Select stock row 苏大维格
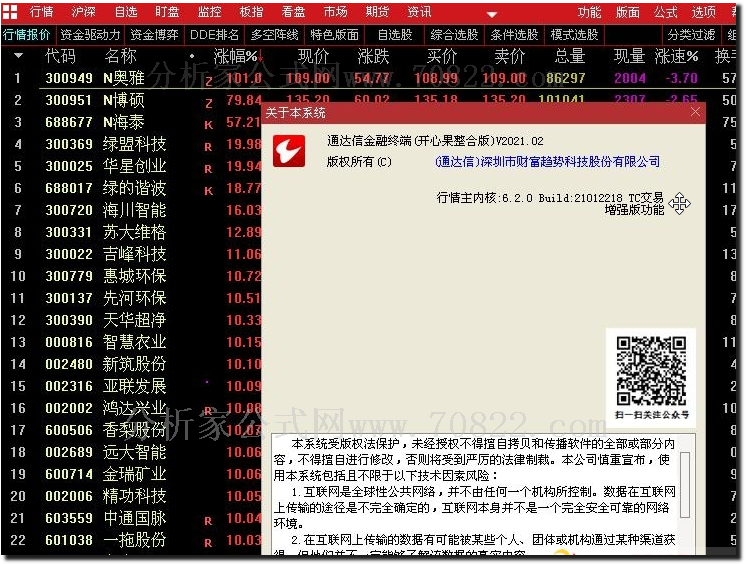 132,232
